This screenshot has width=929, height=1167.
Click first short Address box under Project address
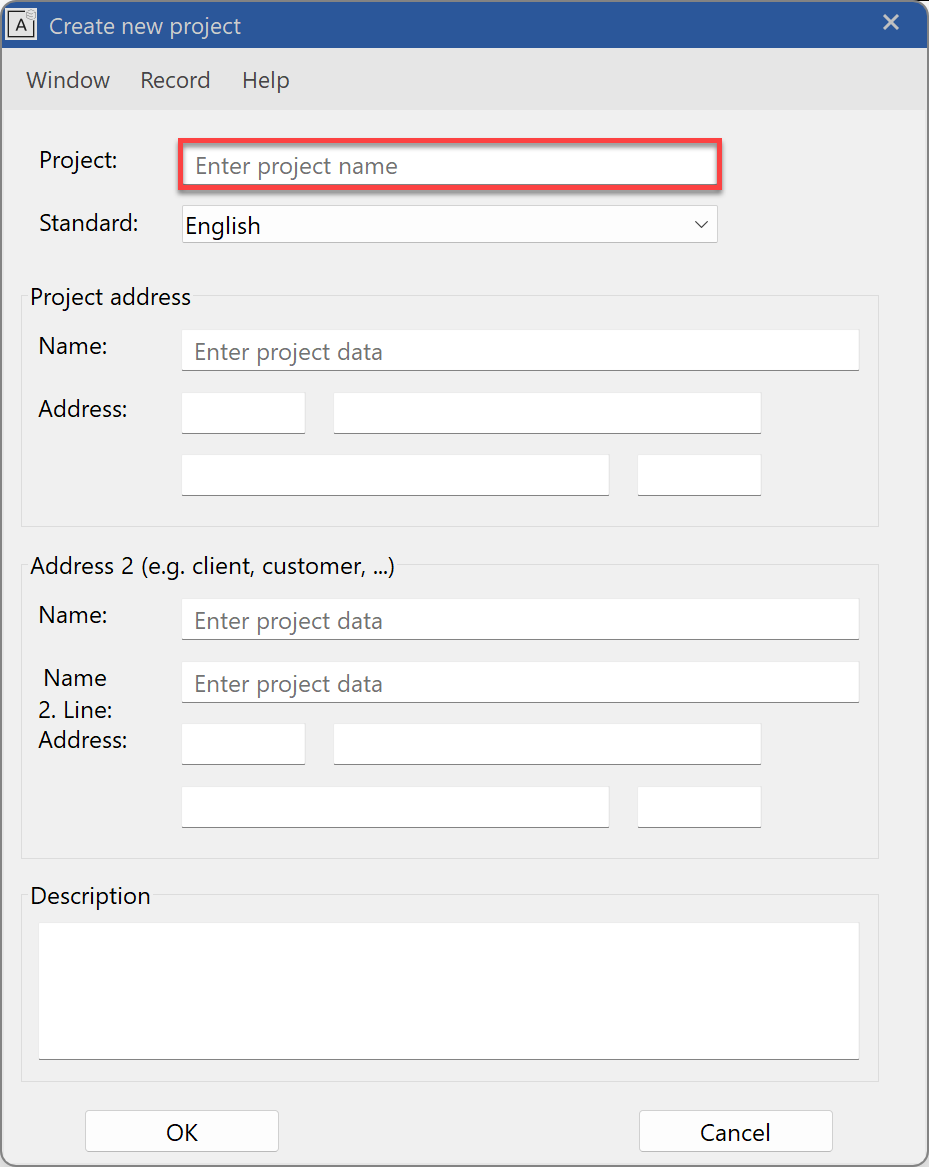(x=243, y=413)
